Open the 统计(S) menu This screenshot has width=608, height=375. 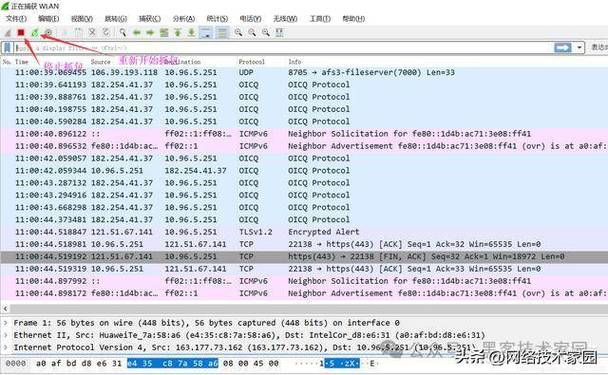click(x=217, y=19)
